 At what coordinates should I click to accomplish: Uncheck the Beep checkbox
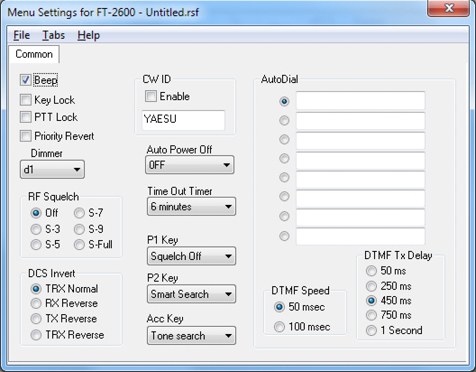26,80
